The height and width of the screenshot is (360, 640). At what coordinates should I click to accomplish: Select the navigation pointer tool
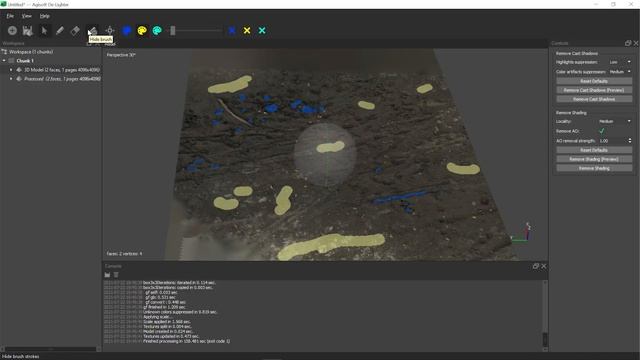click(x=44, y=30)
